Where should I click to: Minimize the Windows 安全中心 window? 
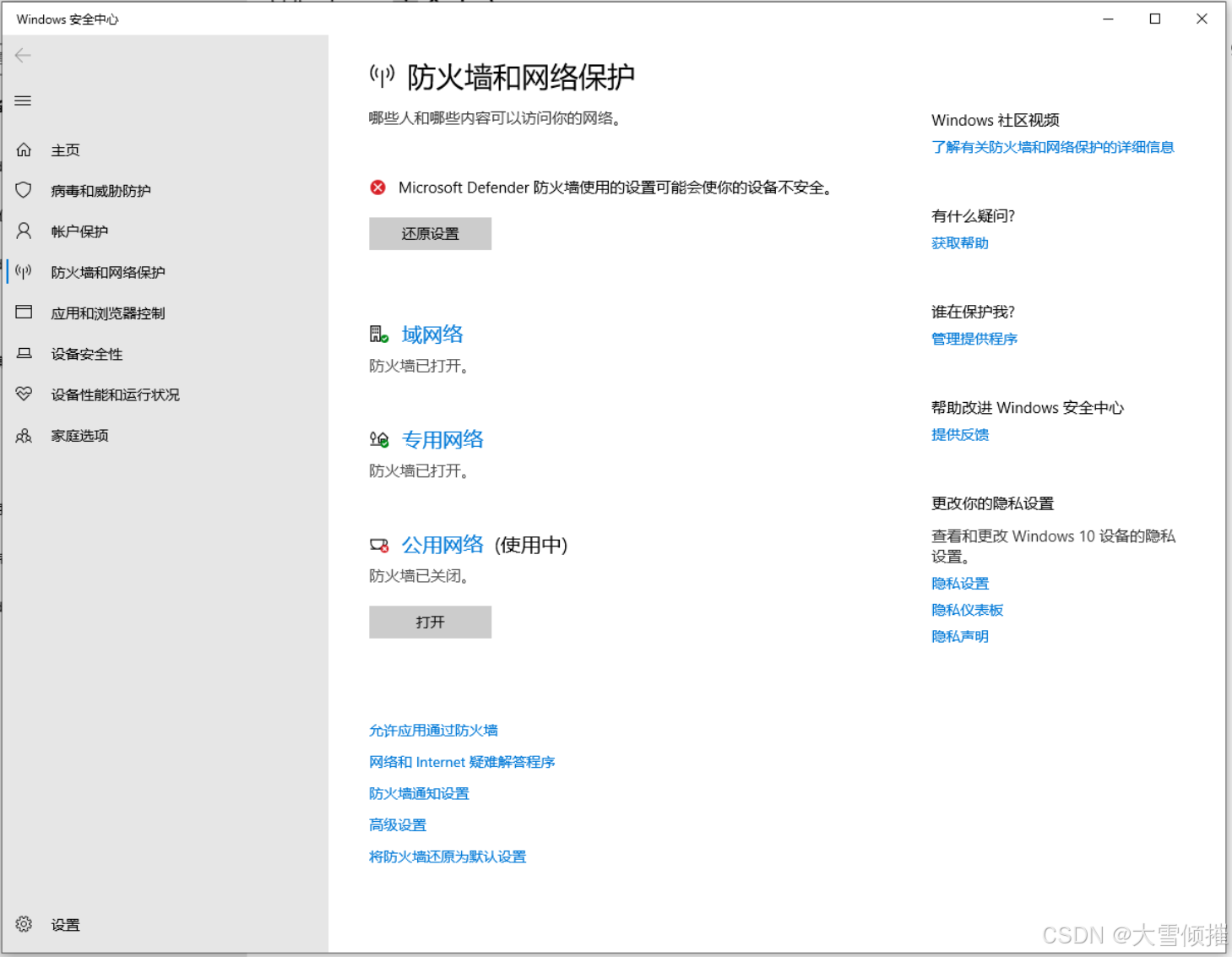point(1109,19)
